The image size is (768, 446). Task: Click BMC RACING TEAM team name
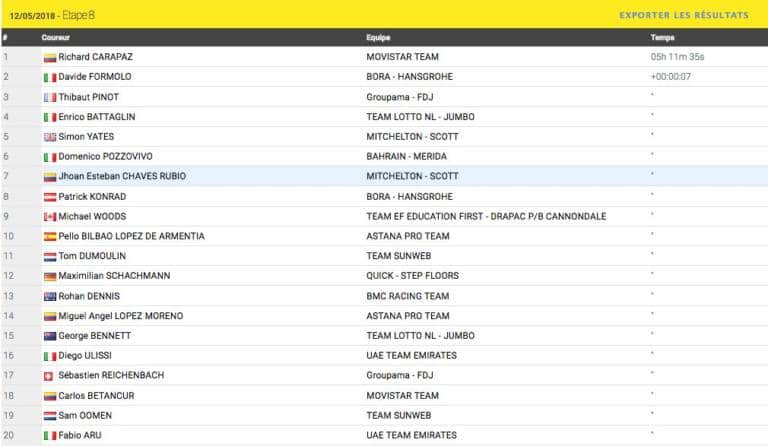[x=408, y=296]
